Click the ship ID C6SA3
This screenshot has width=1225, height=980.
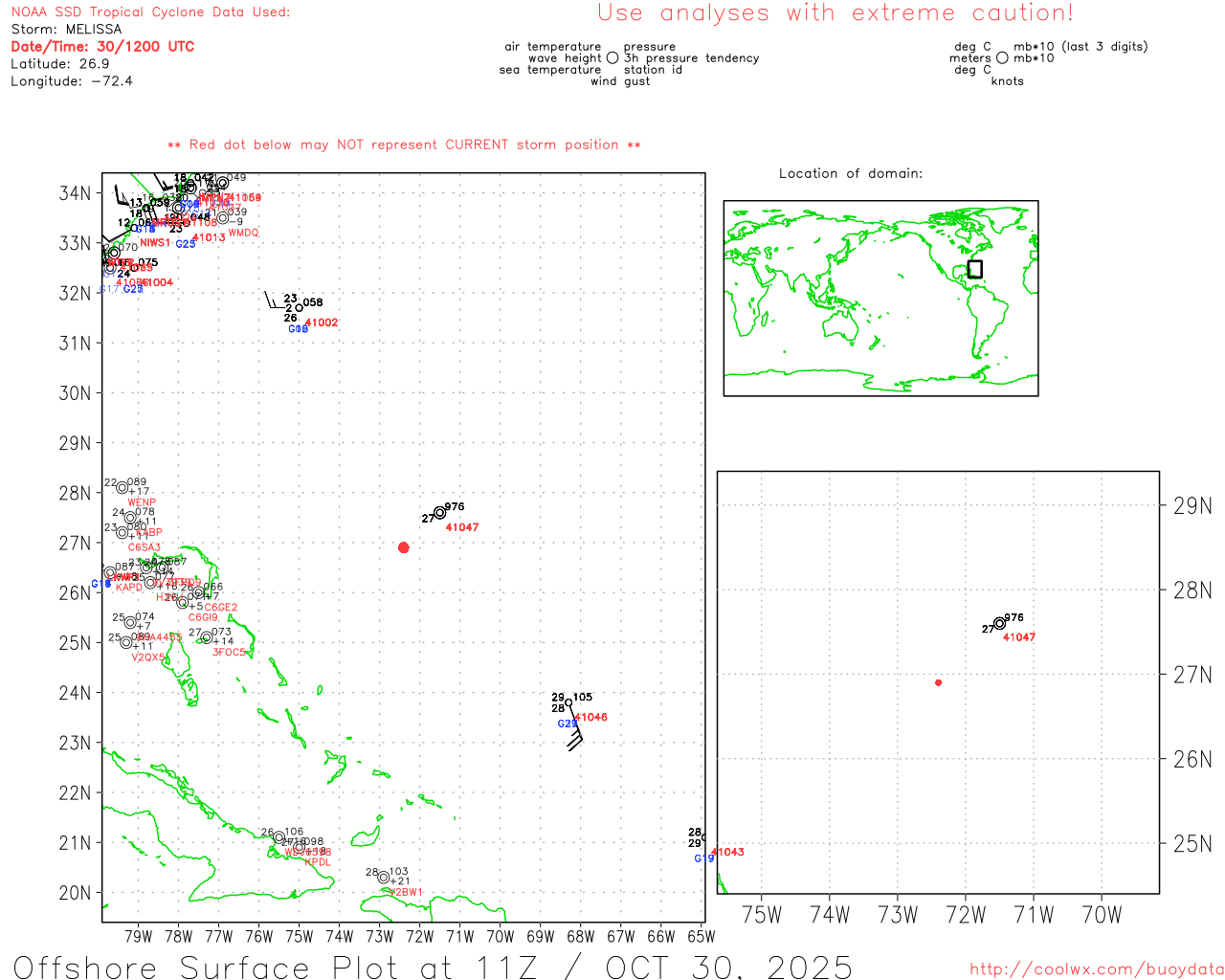[x=145, y=547]
